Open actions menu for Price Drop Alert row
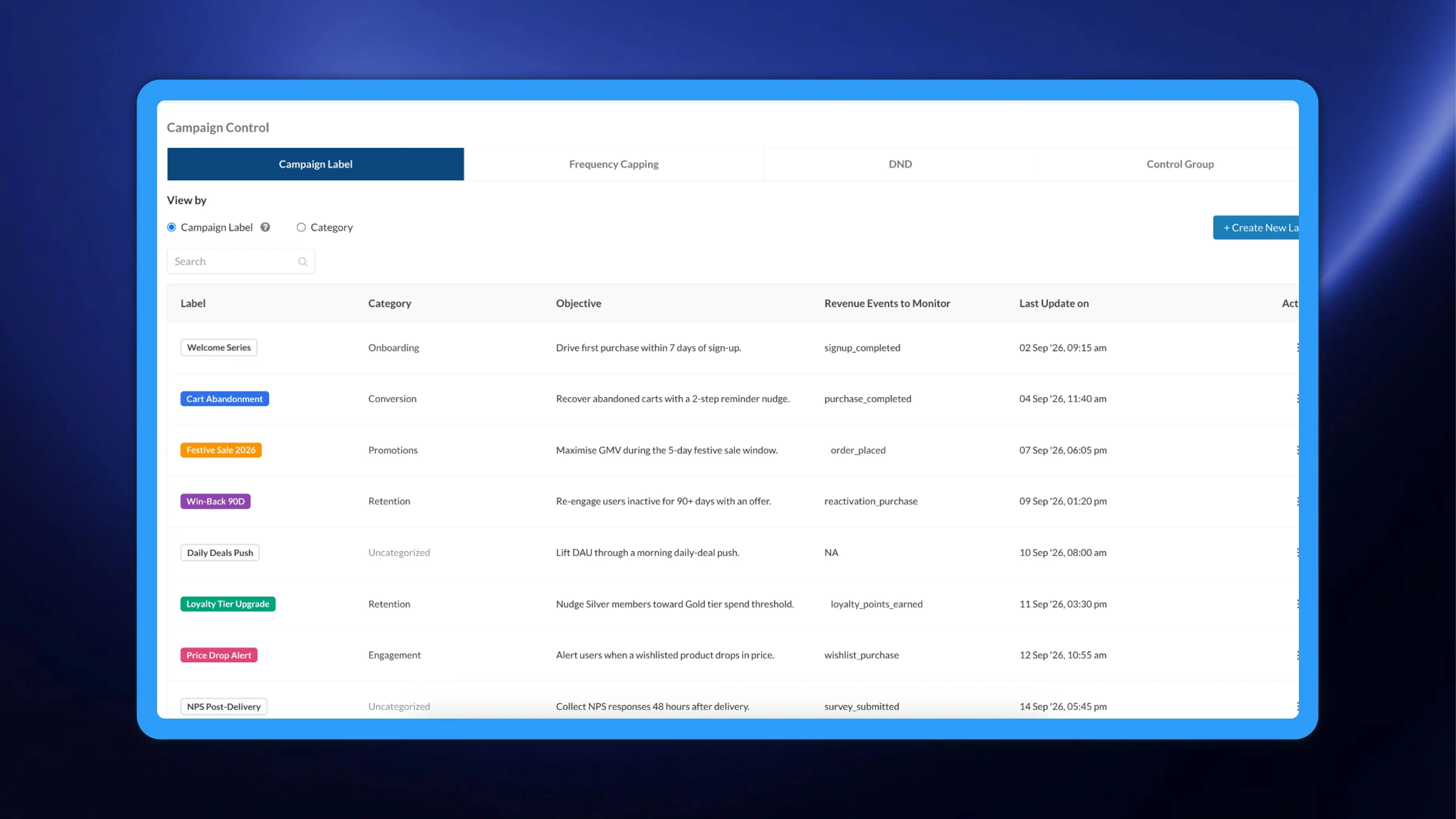Viewport: 1456px width, 819px height. click(1297, 655)
